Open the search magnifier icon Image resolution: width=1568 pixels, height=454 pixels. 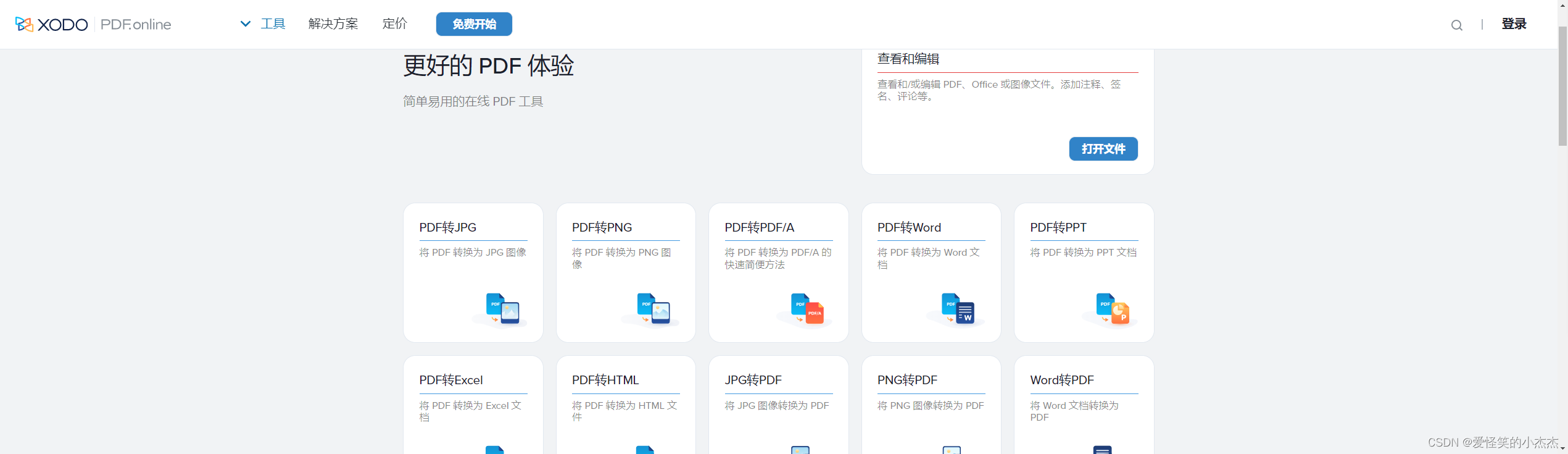tap(1456, 25)
